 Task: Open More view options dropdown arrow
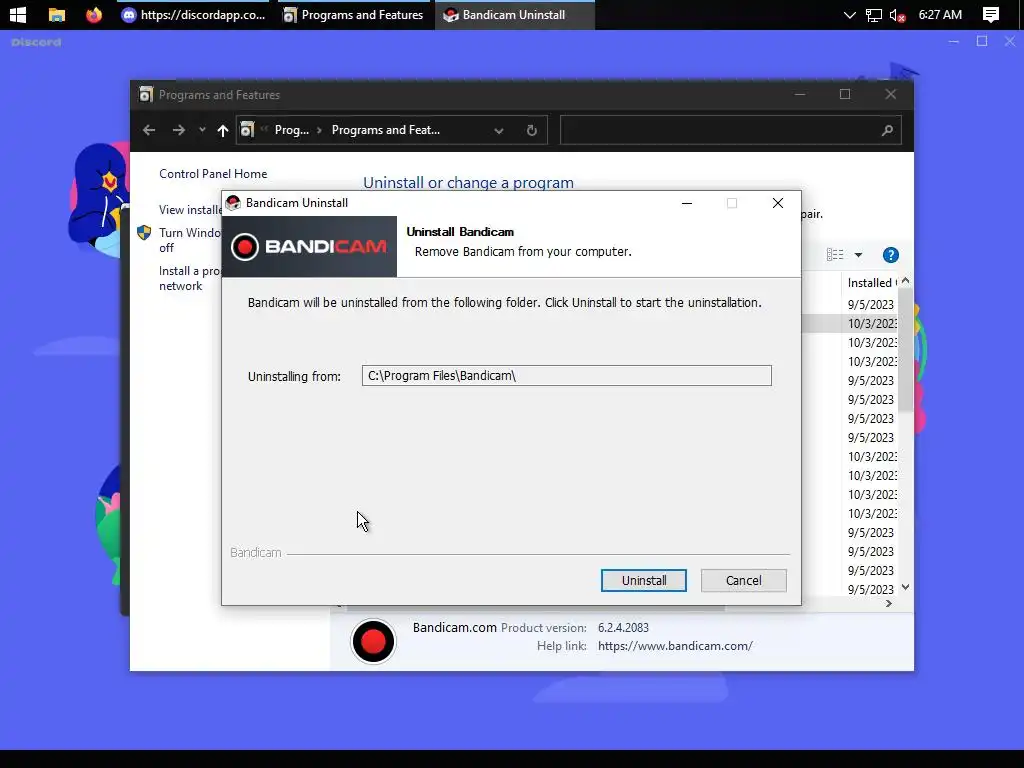858,255
